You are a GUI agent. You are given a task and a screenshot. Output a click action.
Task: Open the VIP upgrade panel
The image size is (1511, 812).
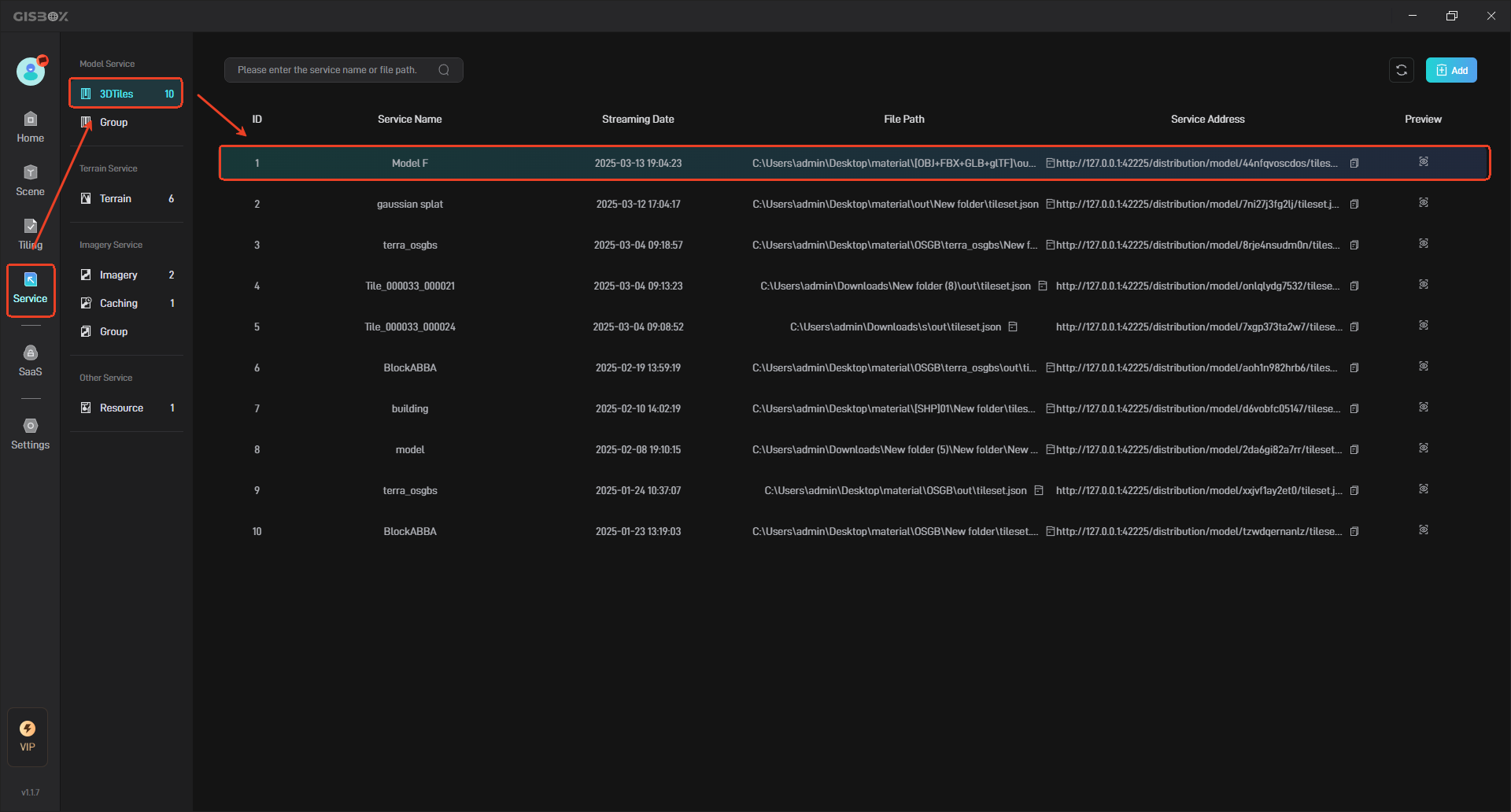(28, 736)
